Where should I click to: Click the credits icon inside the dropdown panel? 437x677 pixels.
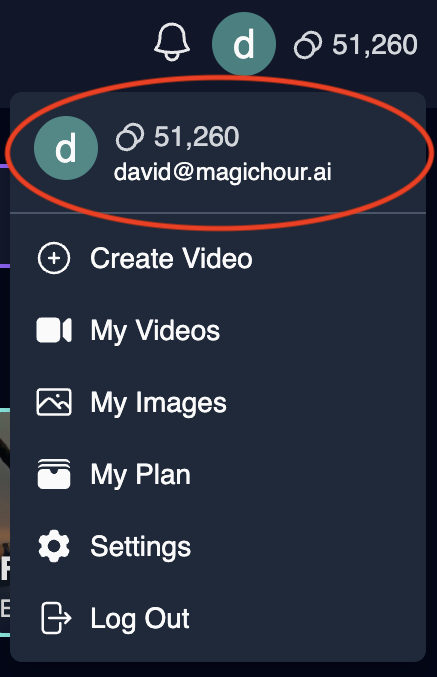[x=130, y=137]
